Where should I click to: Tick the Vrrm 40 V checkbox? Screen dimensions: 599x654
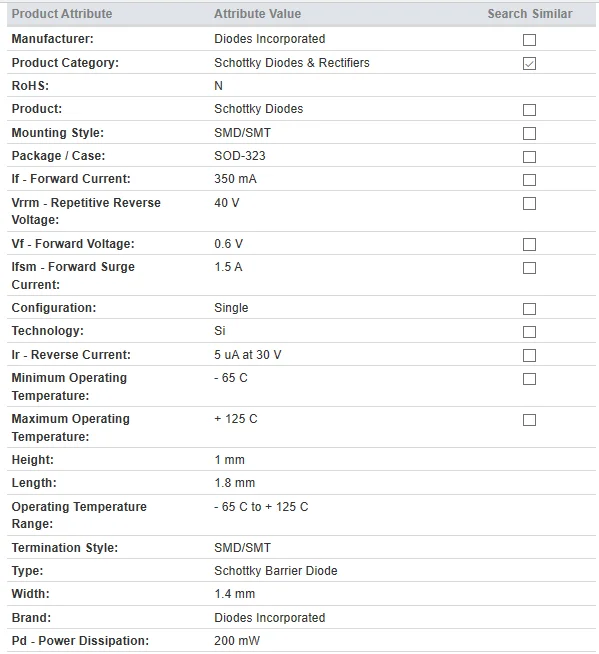click(529, 204)
